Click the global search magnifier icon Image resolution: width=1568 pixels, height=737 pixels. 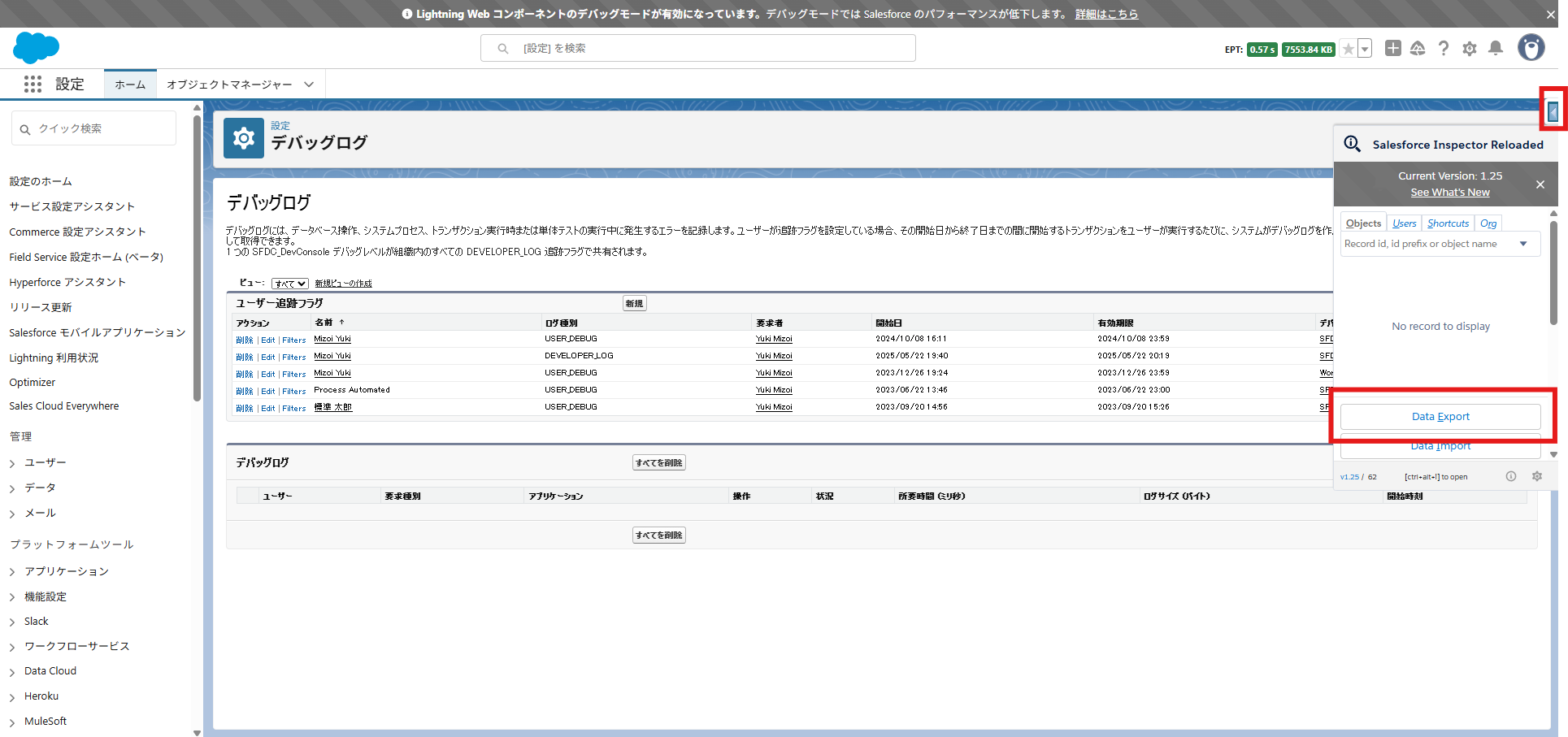click(503, 49)
